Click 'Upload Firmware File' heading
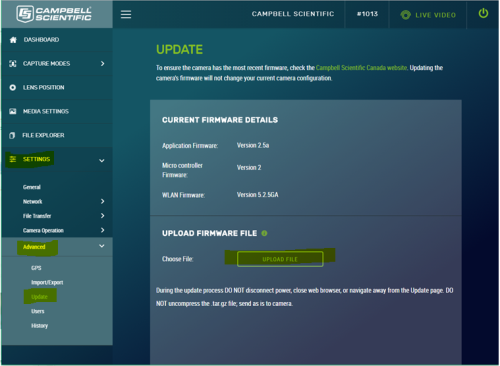 [x=210, y=233]
